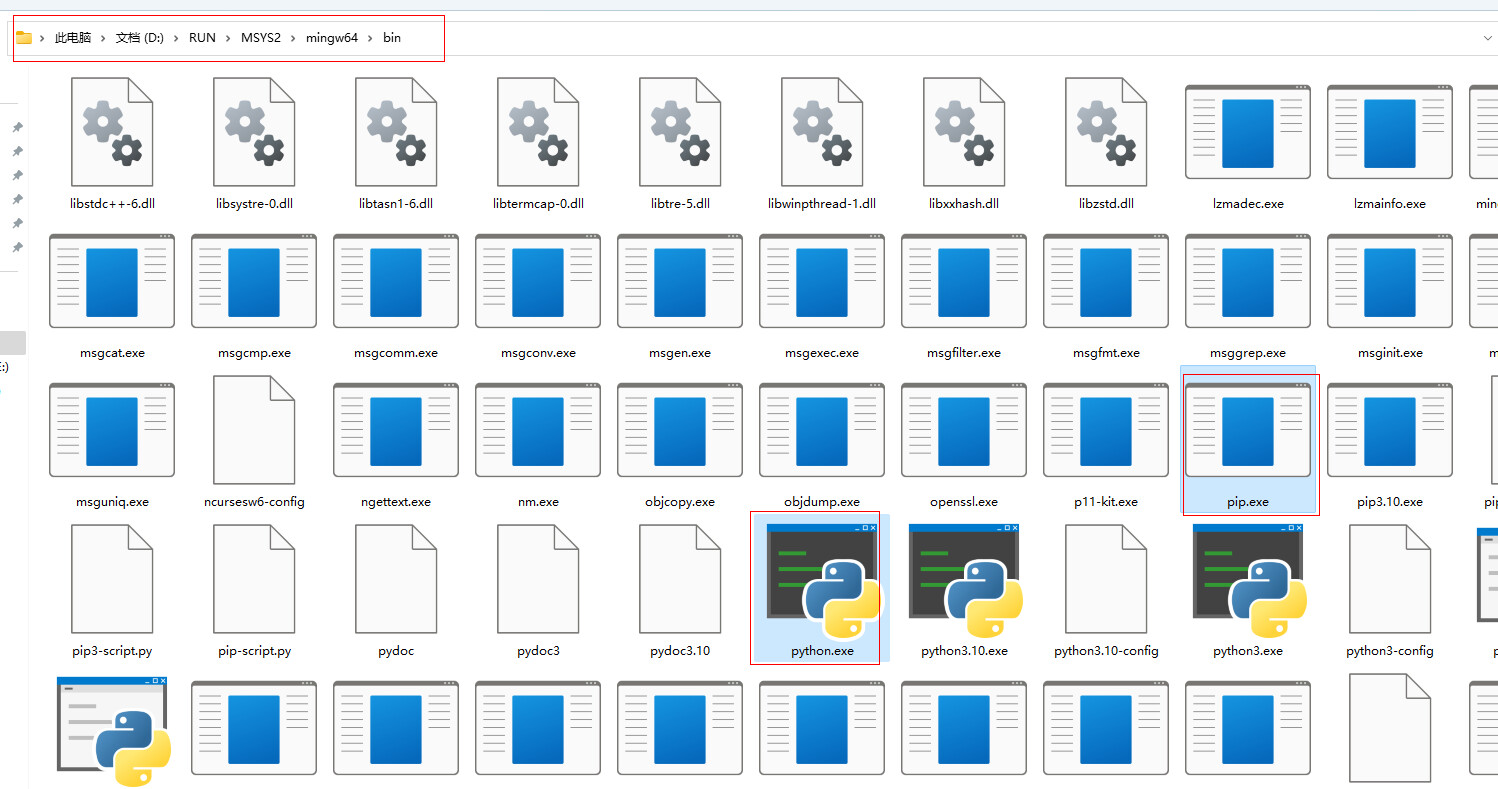Select the python3.exe Python icon
The width and height of the screenshot is (1498, 789).
click(1250, 581)
